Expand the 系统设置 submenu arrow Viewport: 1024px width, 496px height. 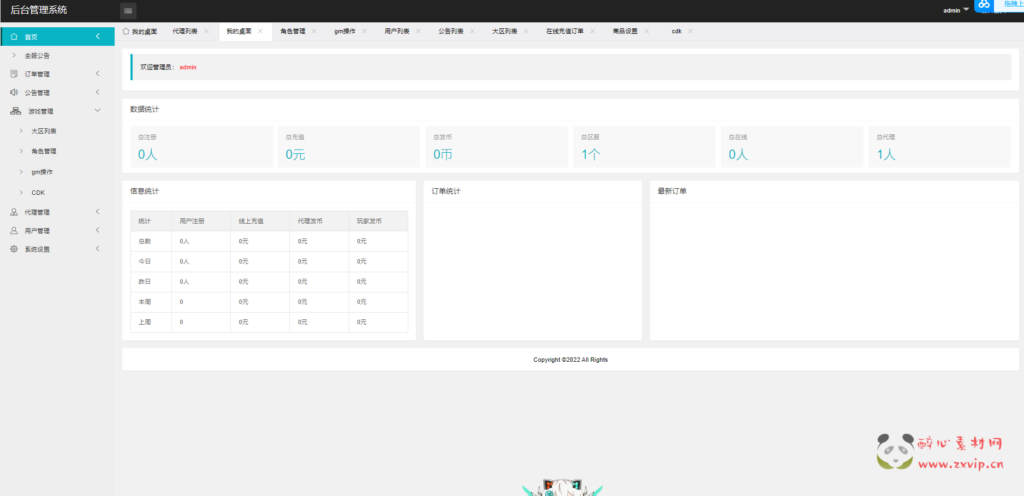97,249
